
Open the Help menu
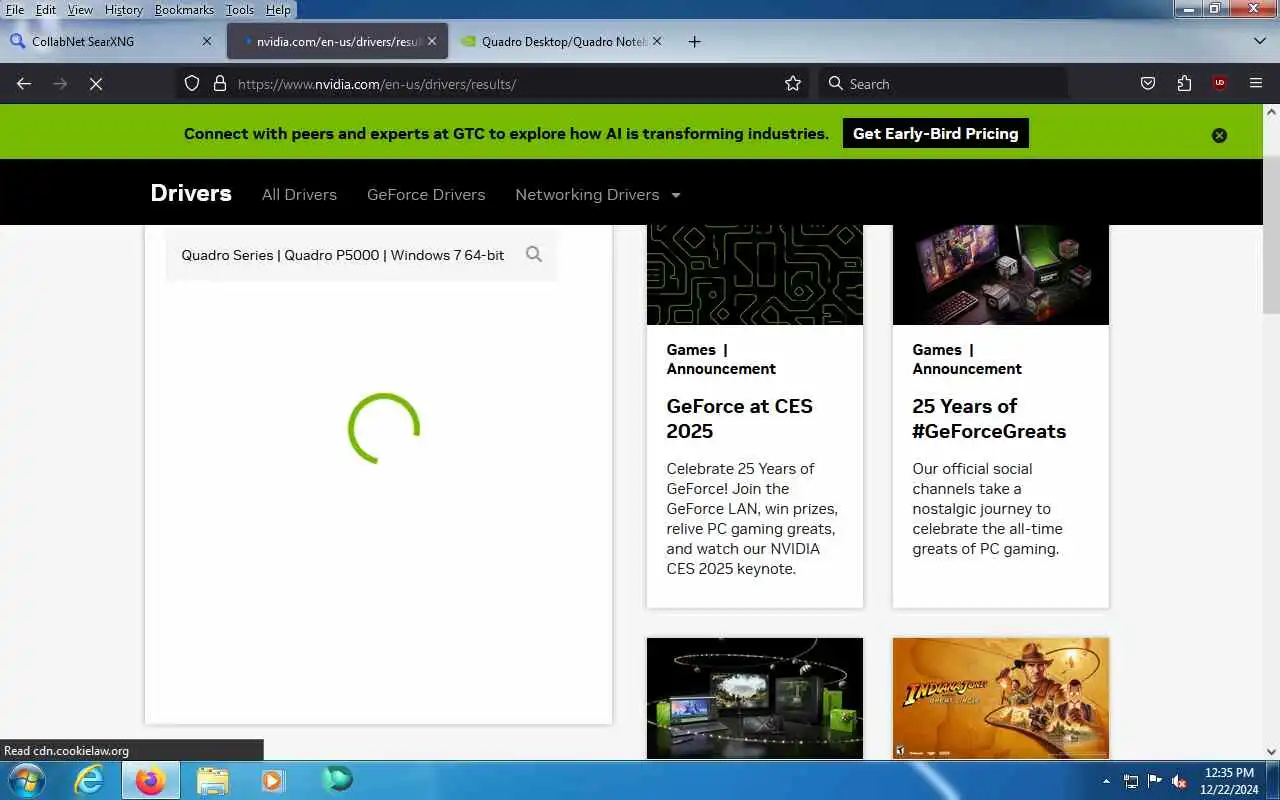click(278, 9)
